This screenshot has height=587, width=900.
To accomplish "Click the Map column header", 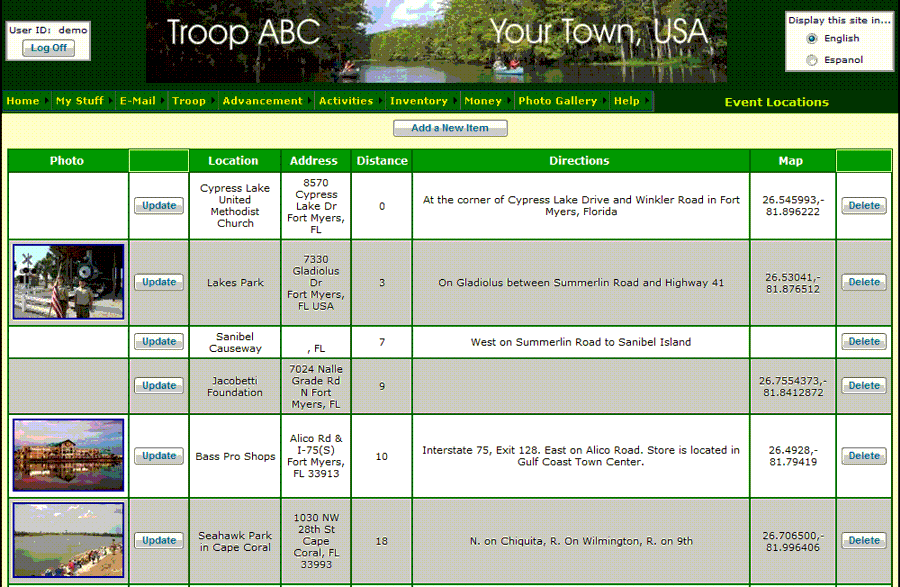I will (x=791, y=161).
